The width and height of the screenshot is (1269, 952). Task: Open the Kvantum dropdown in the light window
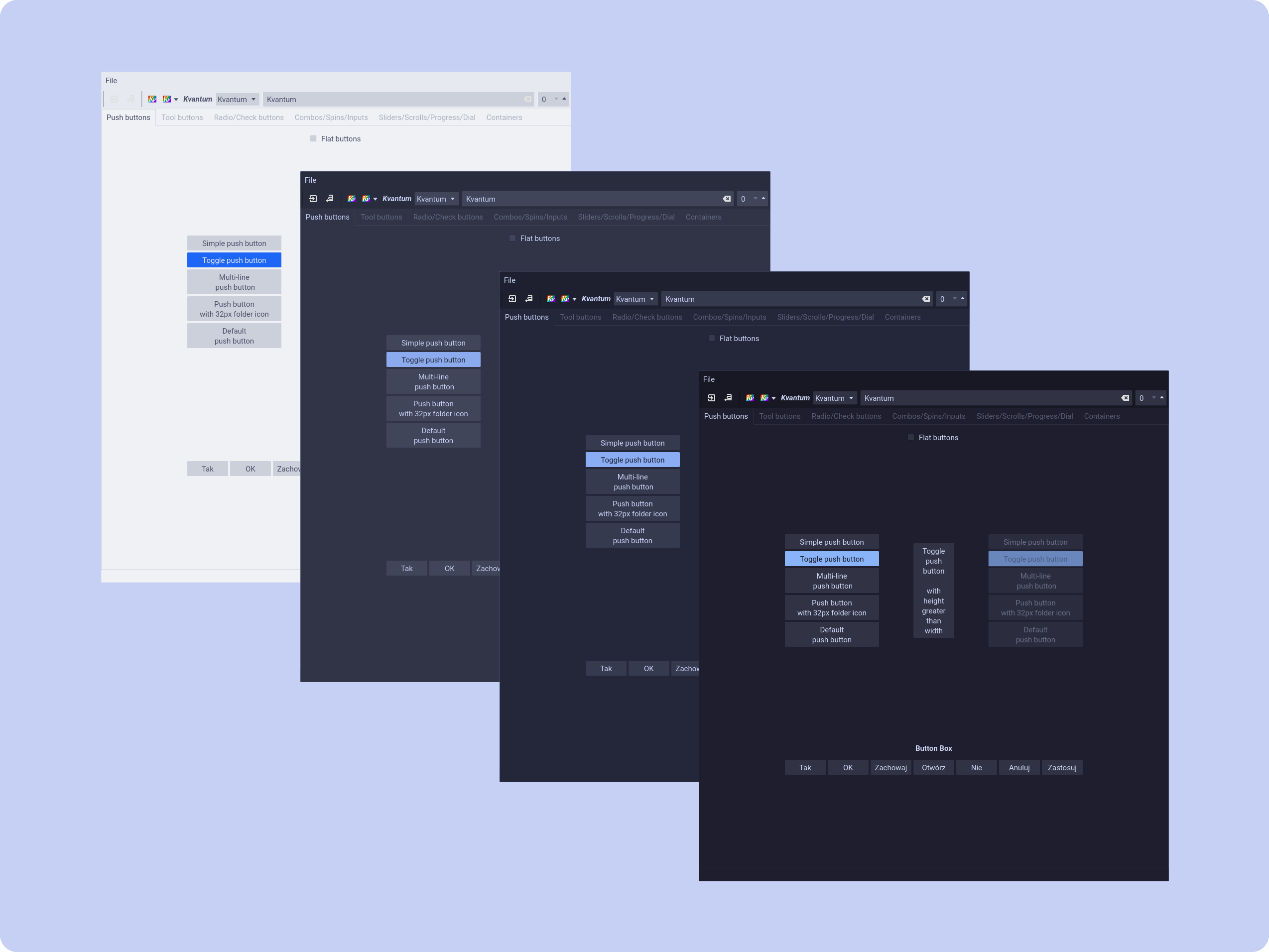click(x=237, y=99)
